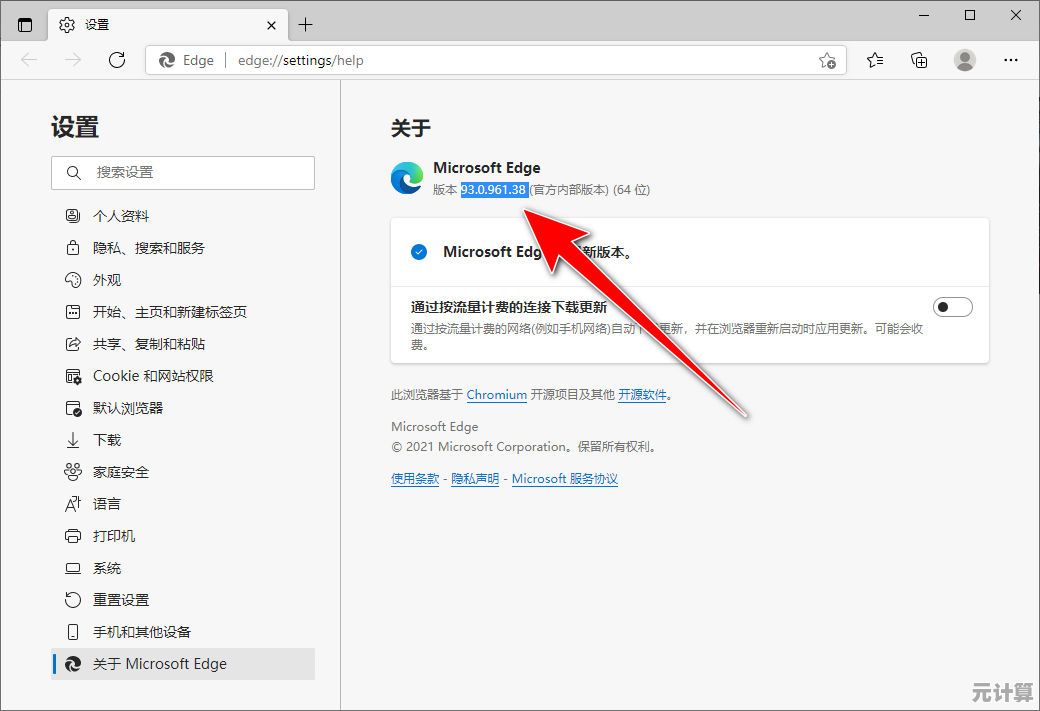Open the Chromium link
The height and width of the screenshot is (711, 1040).
click(497, 395)
